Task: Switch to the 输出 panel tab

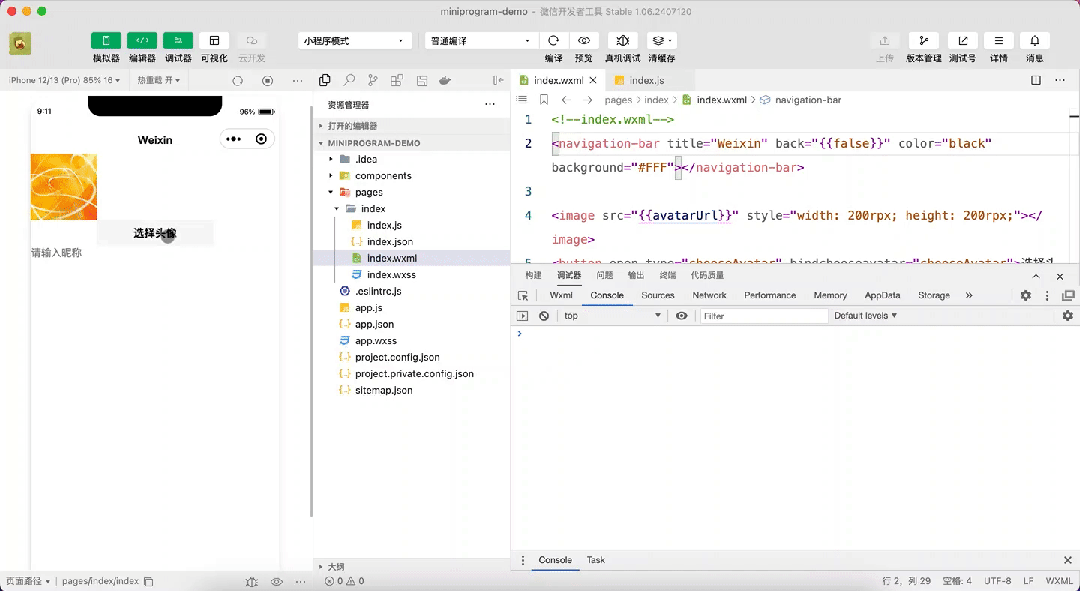Action: tap(636, 276)
